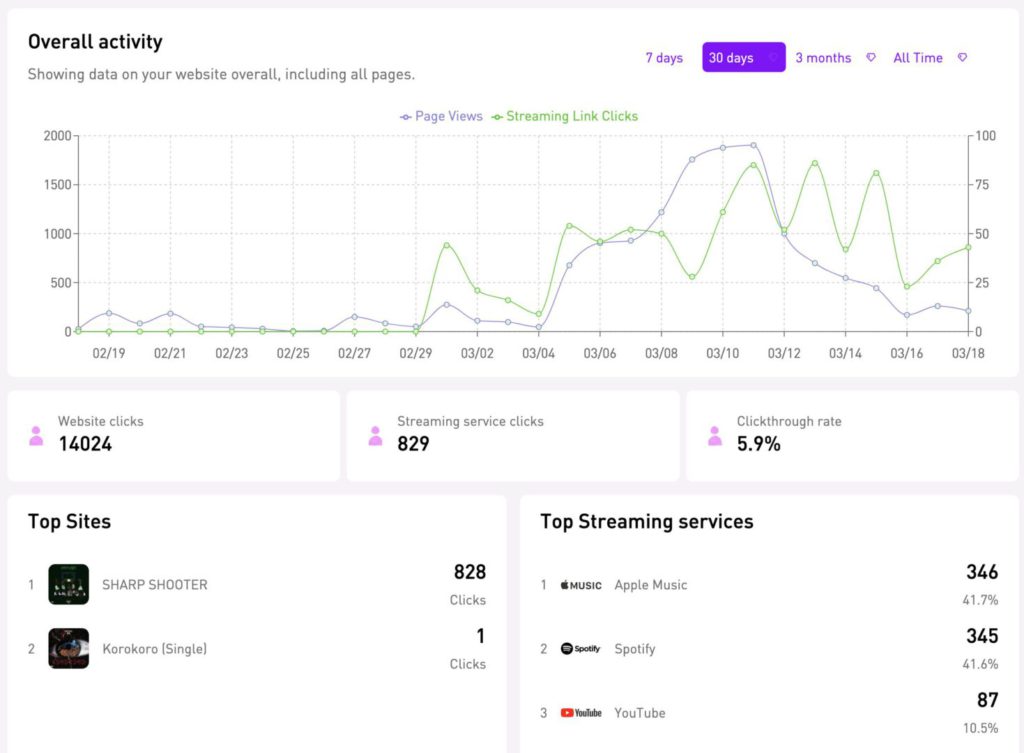Click the Korokoro album artwork
This screenshot has width=1024, height=753.
coord(68,648)
